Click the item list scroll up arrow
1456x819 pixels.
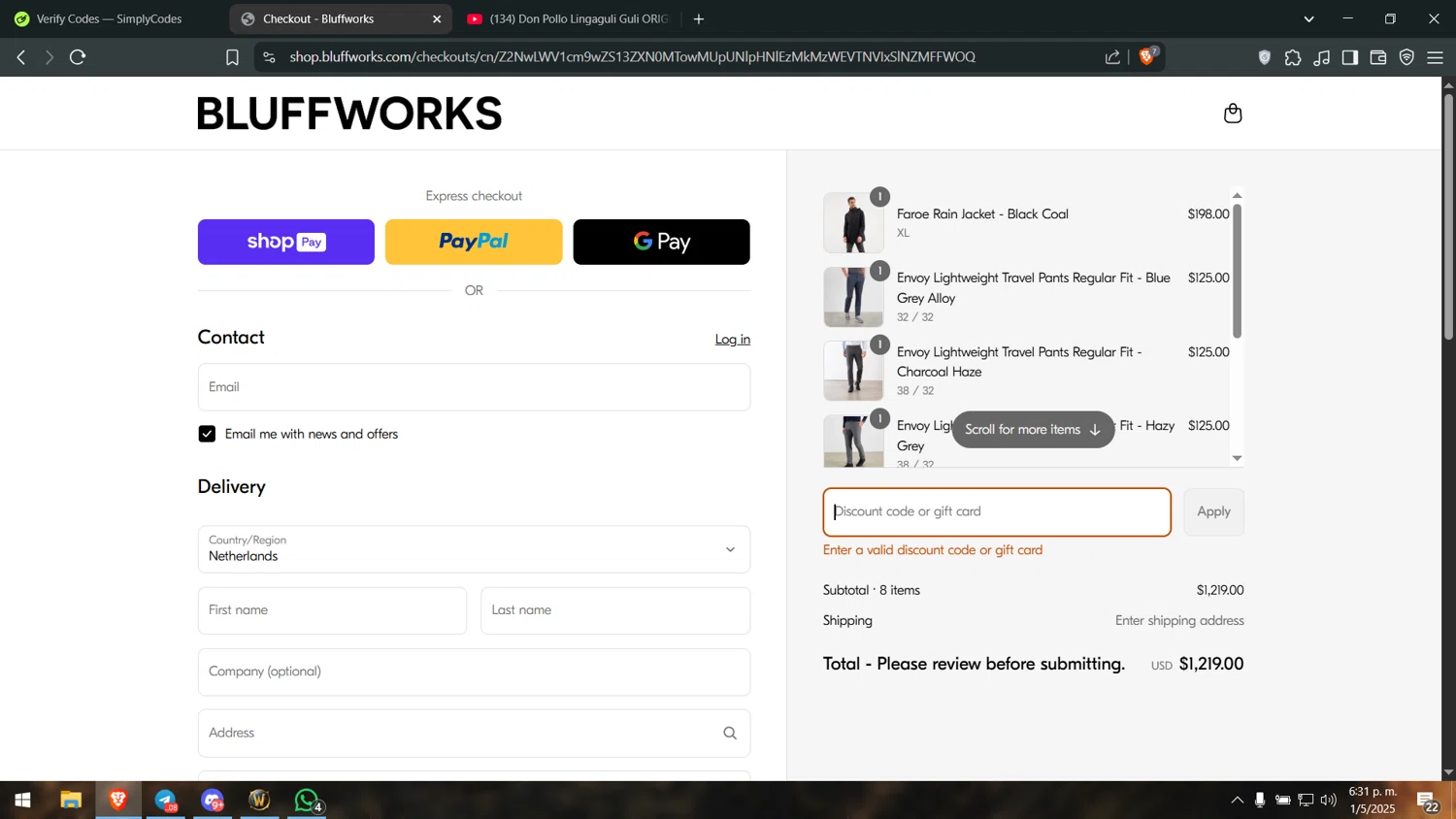1237,195
